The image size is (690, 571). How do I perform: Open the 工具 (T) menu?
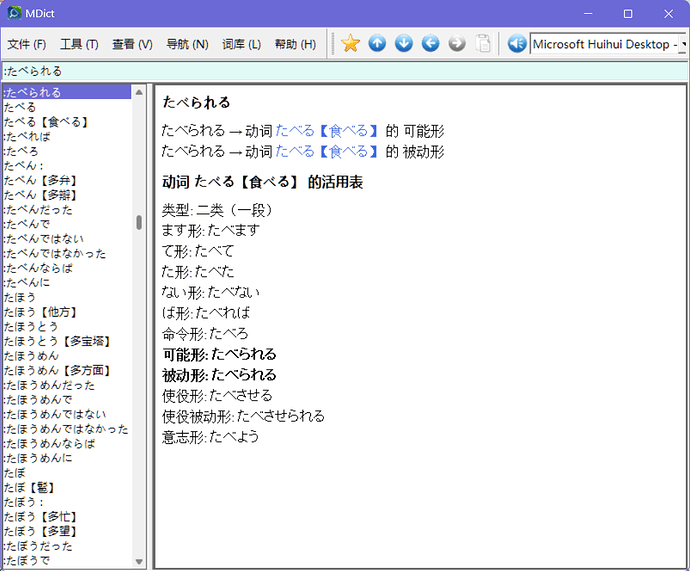(x=79, y=44)
